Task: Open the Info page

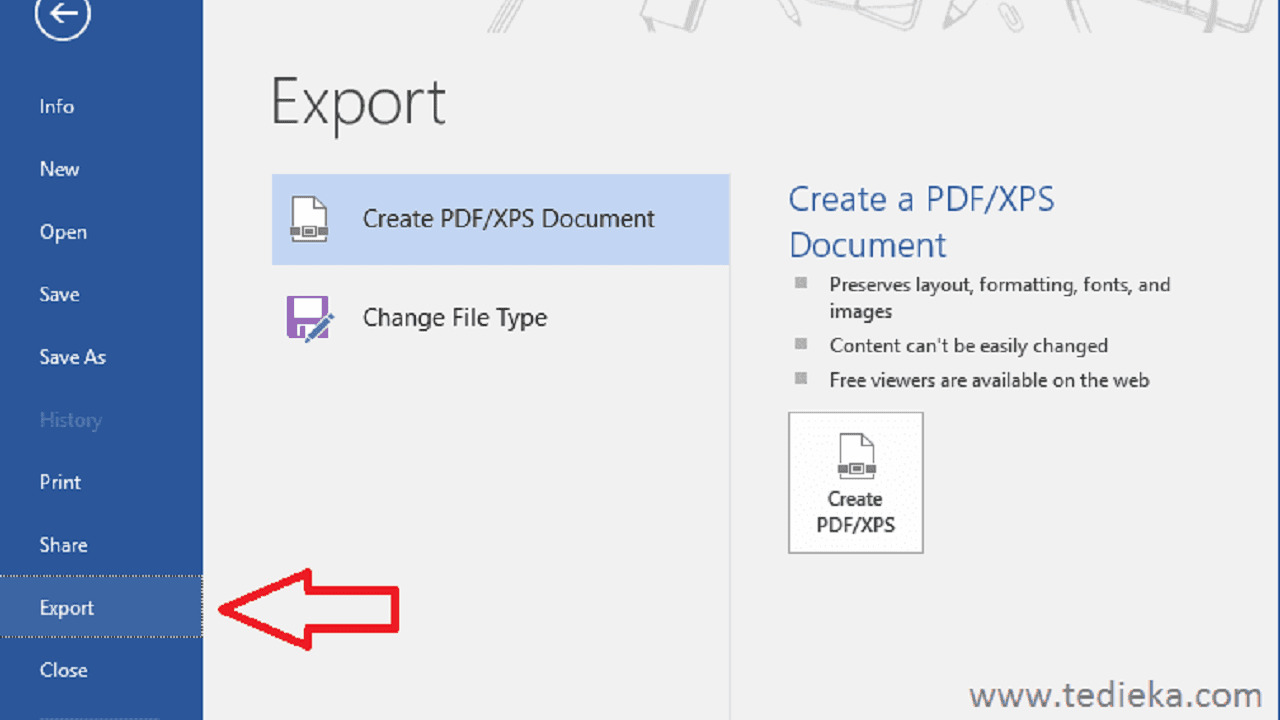Action: pyautogui.click(x=56, y=106)
